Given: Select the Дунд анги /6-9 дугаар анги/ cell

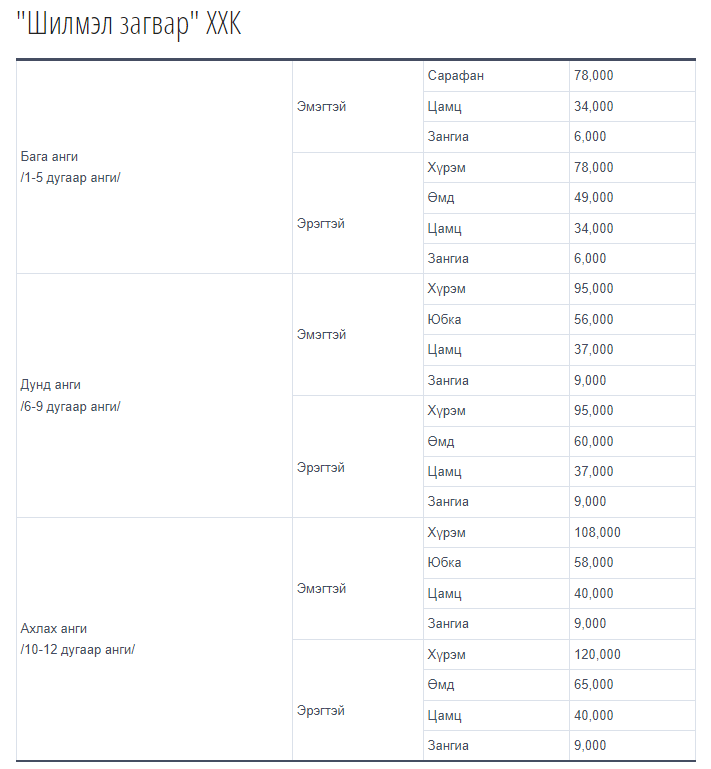Looking at the screenshot, I should pyautogui.click(x=154, y=395).
